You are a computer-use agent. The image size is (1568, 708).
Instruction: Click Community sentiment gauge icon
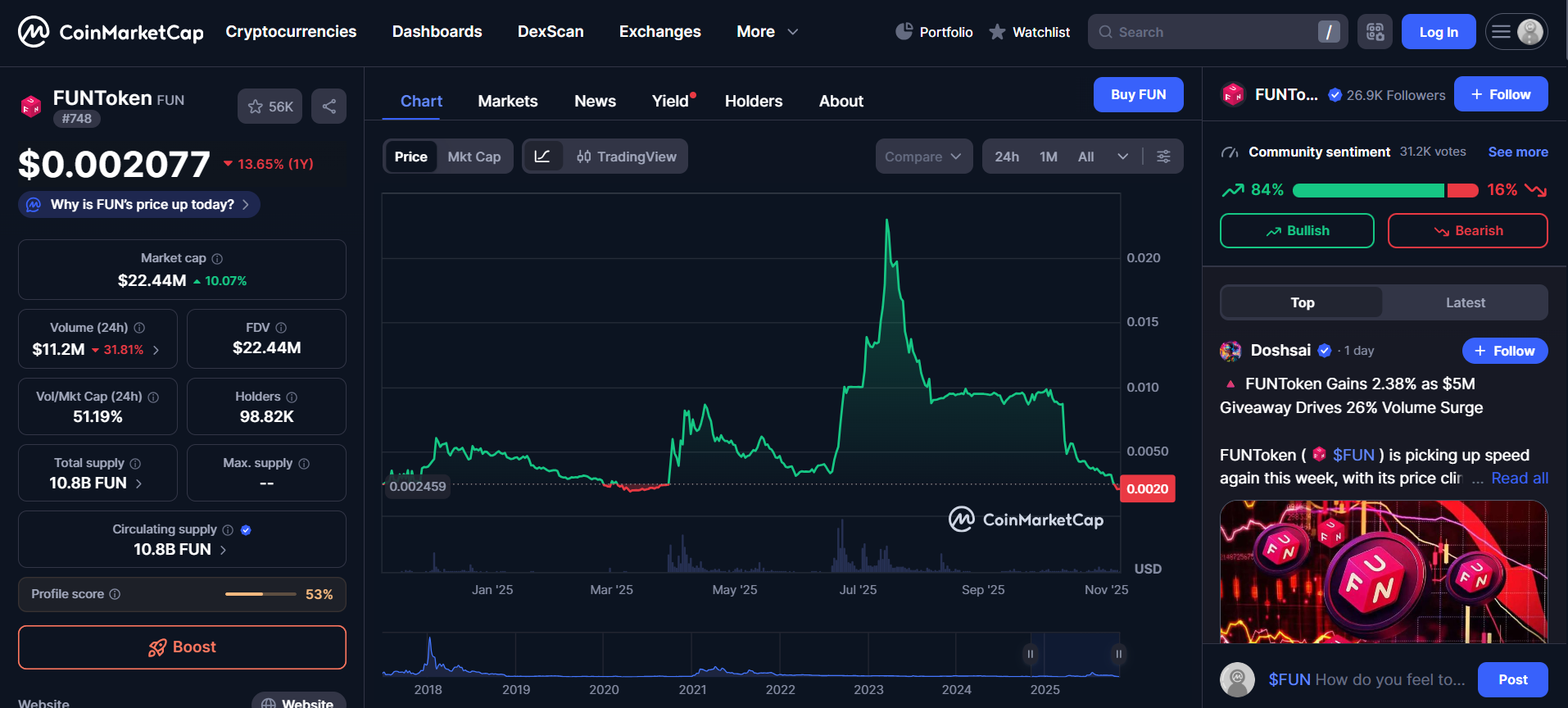1230,152
